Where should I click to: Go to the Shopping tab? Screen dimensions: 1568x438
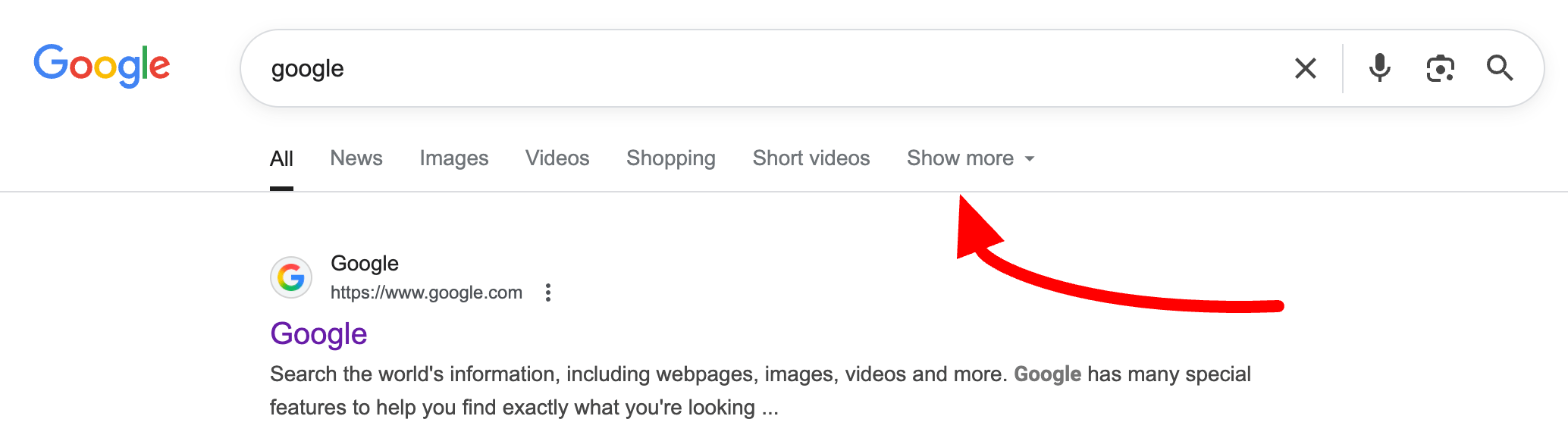[x=671, y=158]
